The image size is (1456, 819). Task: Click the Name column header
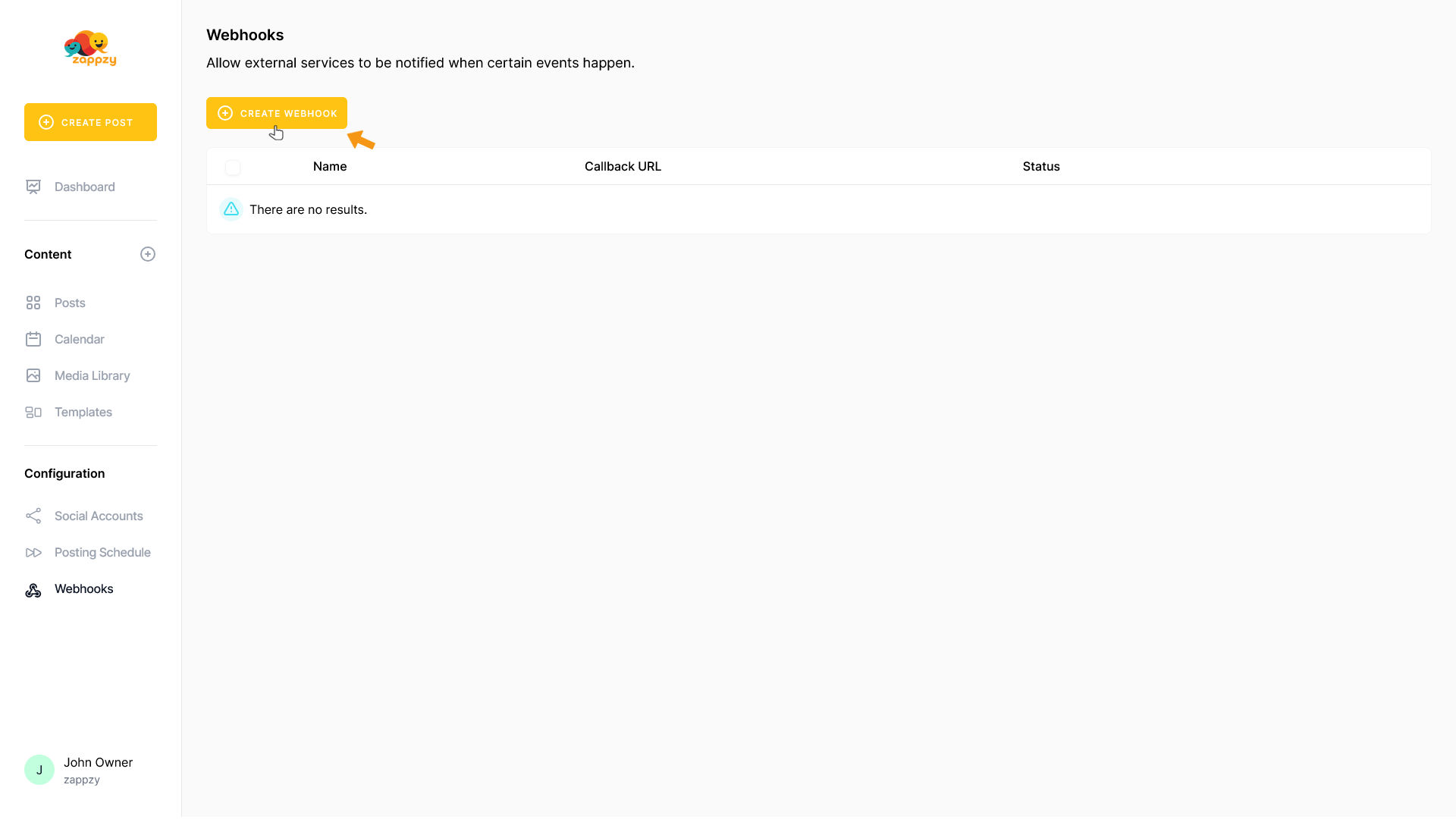(x=329, y=166)
